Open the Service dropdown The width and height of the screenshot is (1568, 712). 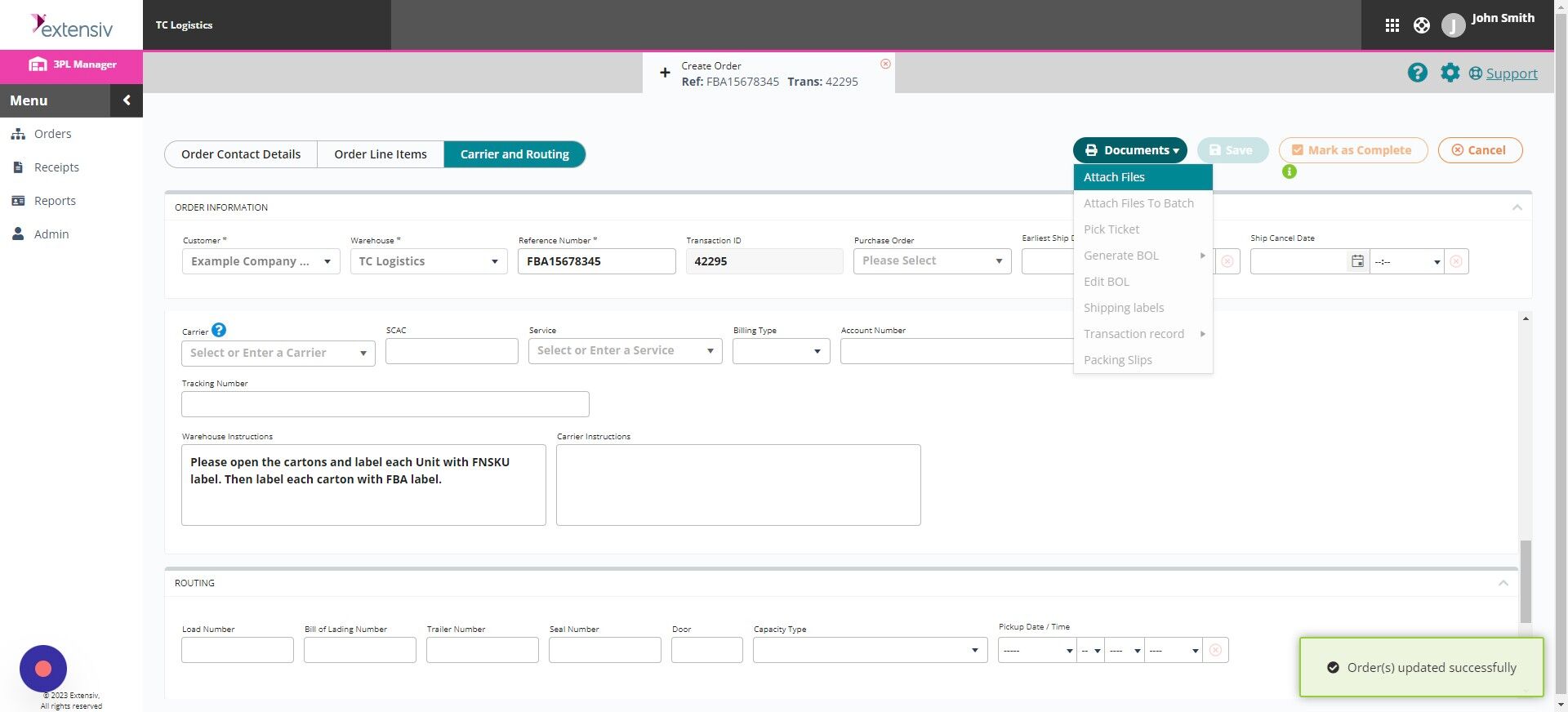coord(625,350)
